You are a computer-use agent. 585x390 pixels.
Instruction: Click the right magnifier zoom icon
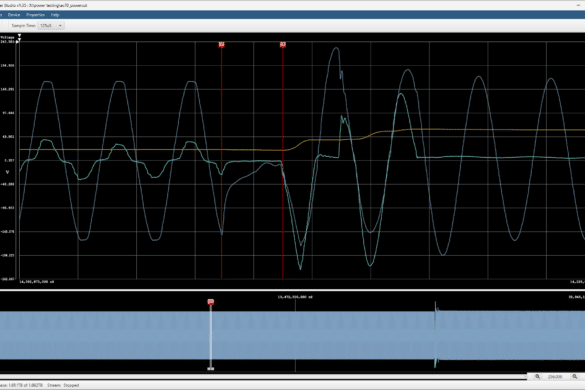(x=575, y=377)
